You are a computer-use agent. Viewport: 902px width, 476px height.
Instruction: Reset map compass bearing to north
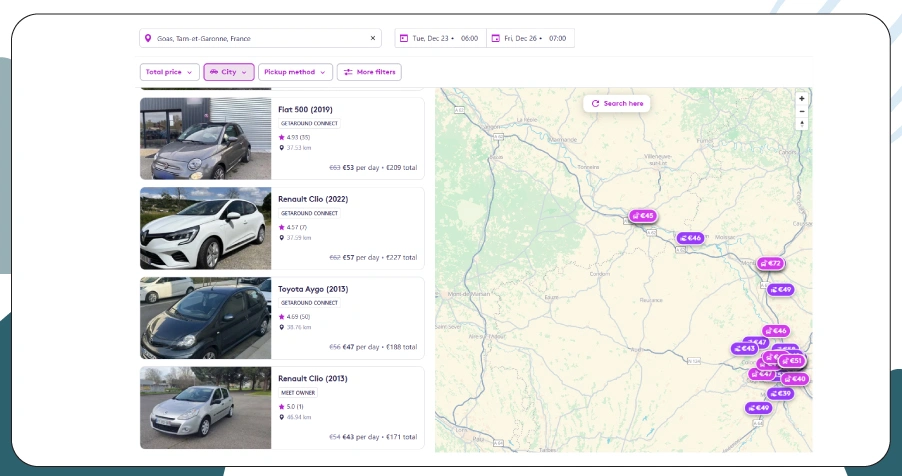pyautogui.click(x=801, y=124)
